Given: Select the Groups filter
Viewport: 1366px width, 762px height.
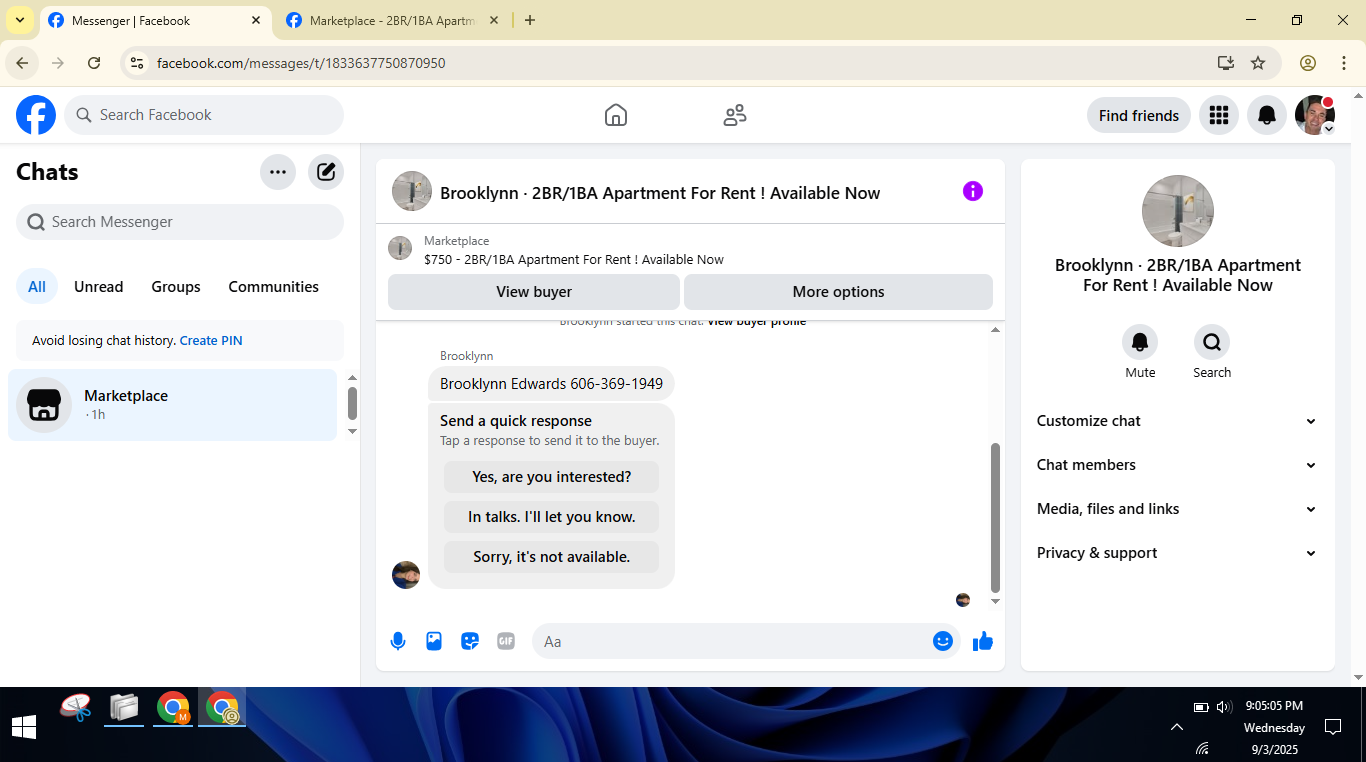Looking at the screenshot, I should click(x=176, y=287).
